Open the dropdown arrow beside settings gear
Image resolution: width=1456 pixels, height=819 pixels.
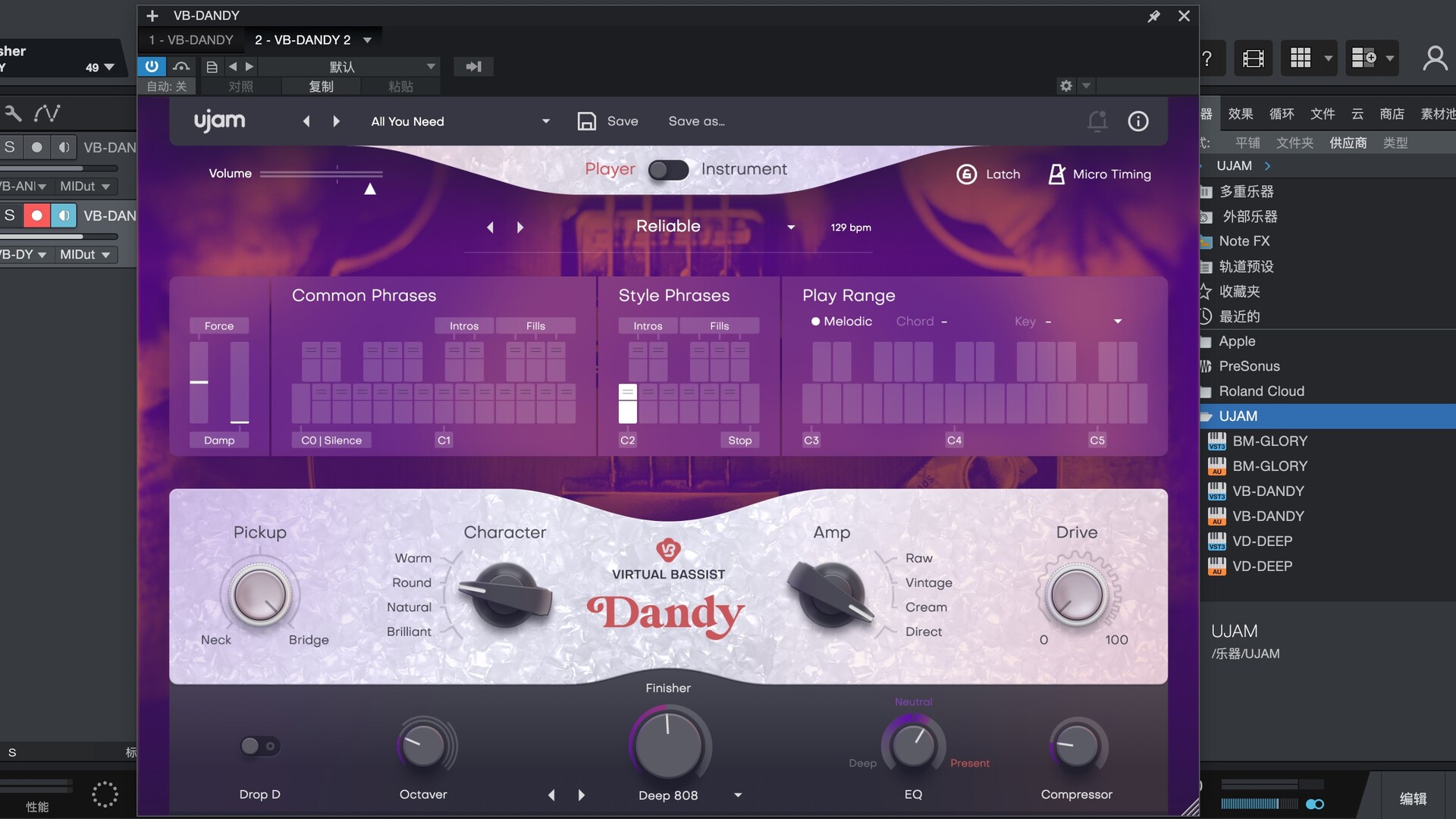click(x=1086, y=86)
